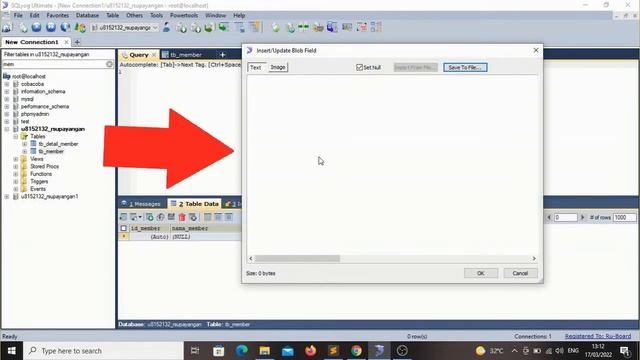Click the Registered To link in status bar

[x=598, y=336]
